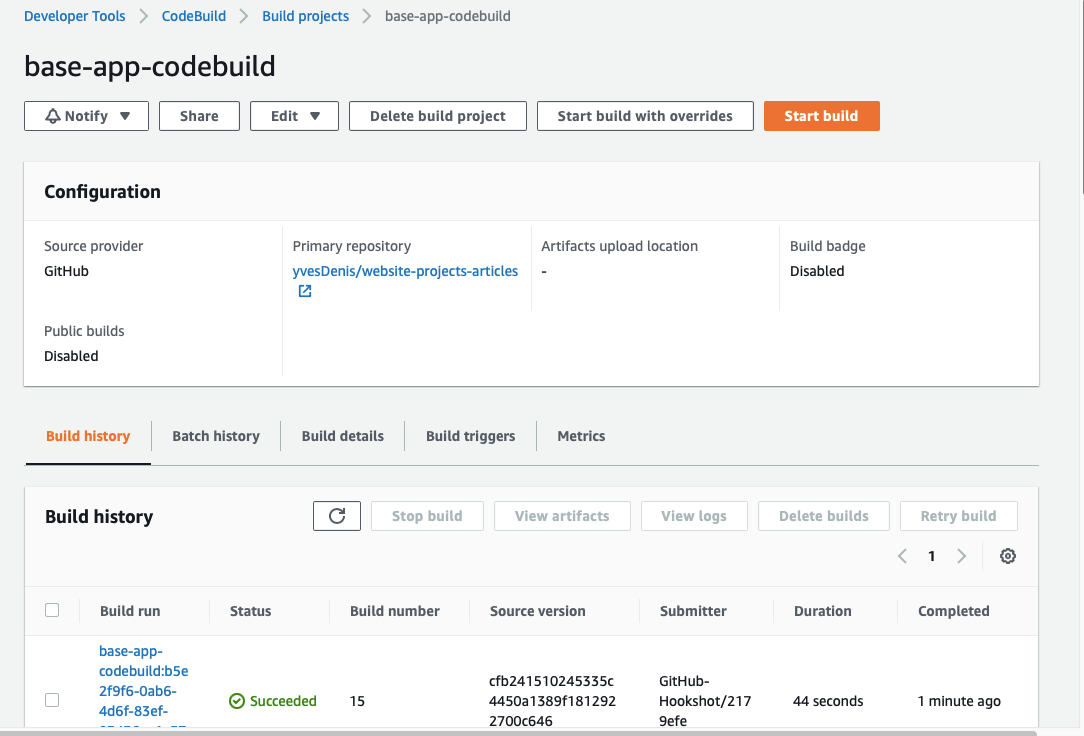Click the View logs button
Image resolution: width=1084 pixels, height=736 pixels.
click(694, 516)
